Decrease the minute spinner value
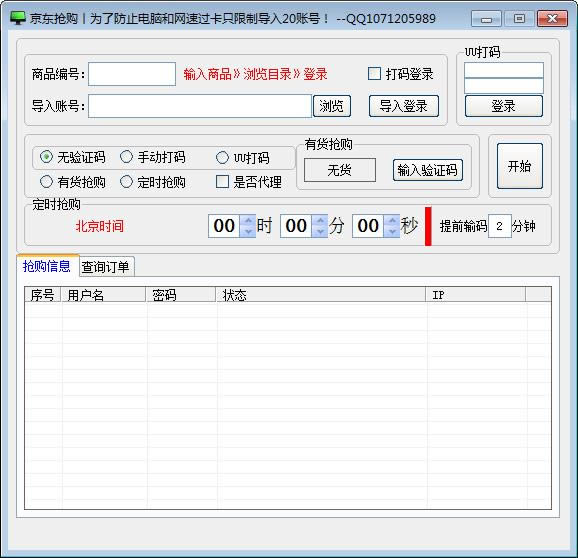This screenshot has width=578, height=558. (x=320, y=231)
